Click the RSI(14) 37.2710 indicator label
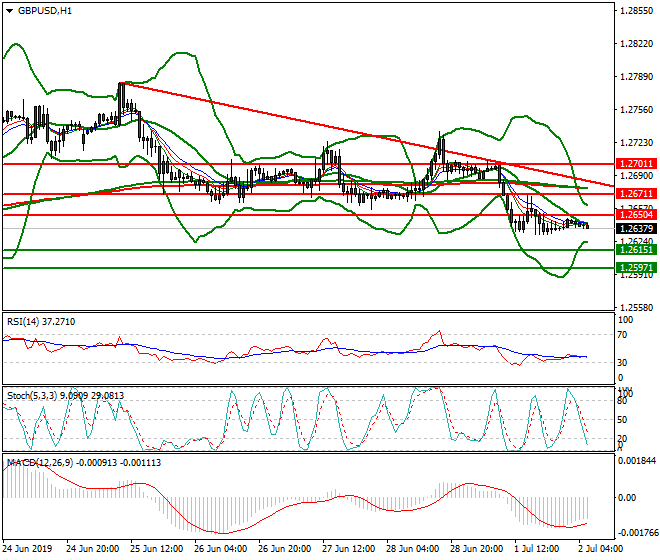The height and width of the screenshot is (560, 660). (x=41, y=322)
